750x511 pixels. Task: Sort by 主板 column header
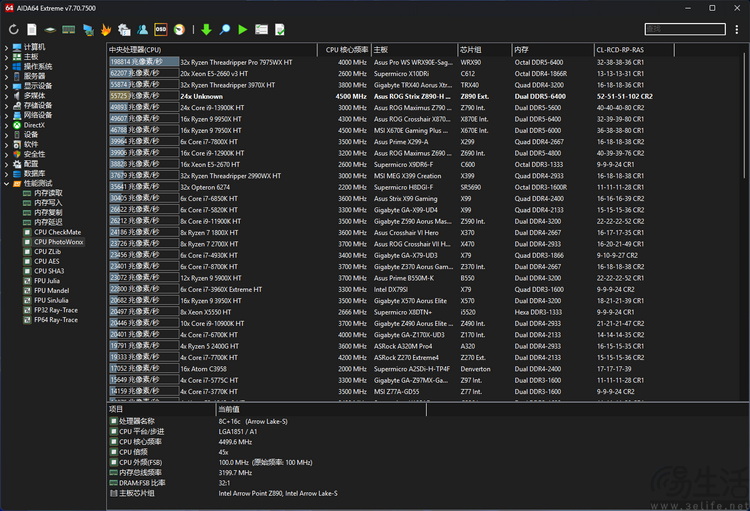tap(414, 50)
